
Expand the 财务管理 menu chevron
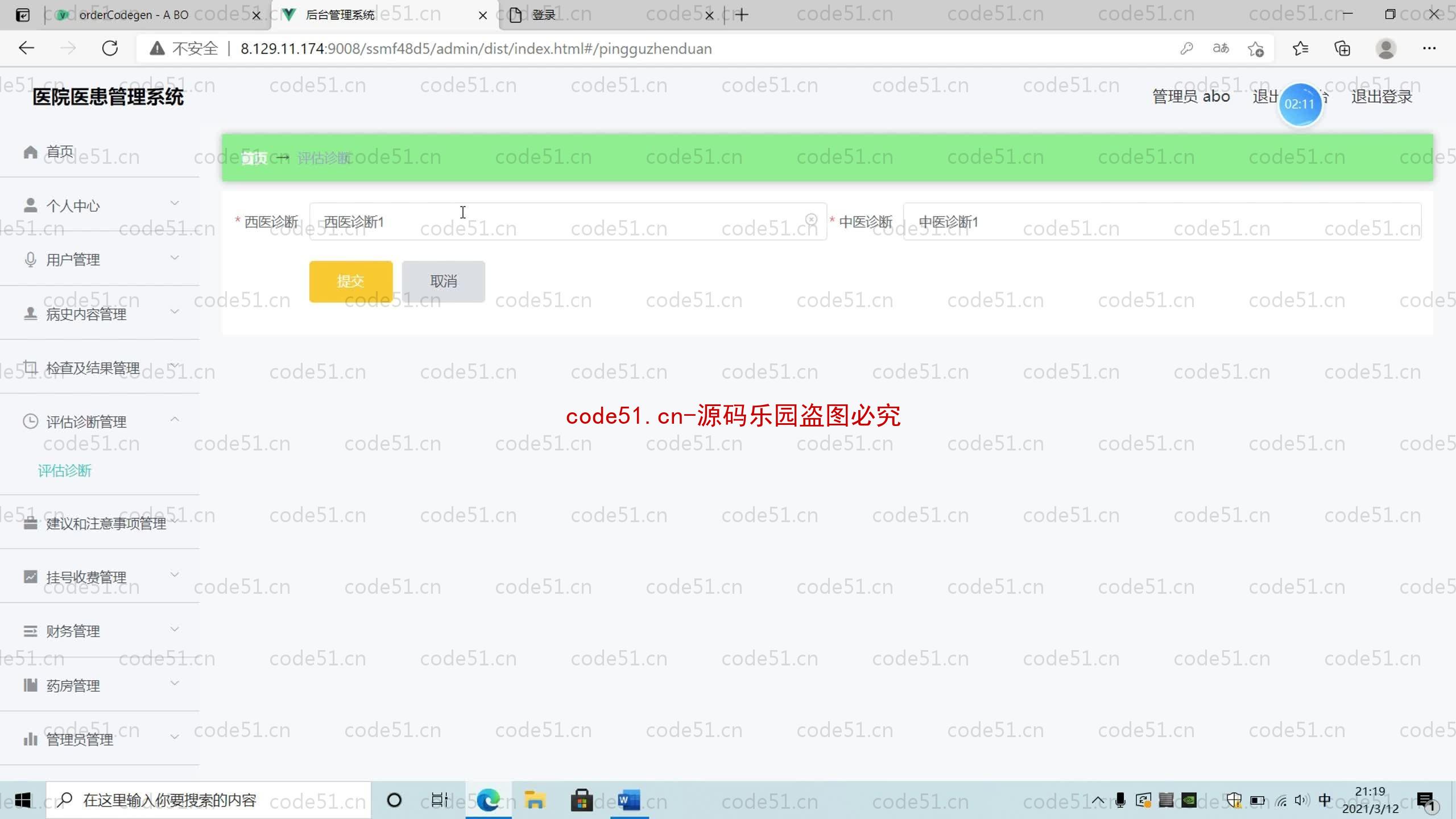click(175, 629)
